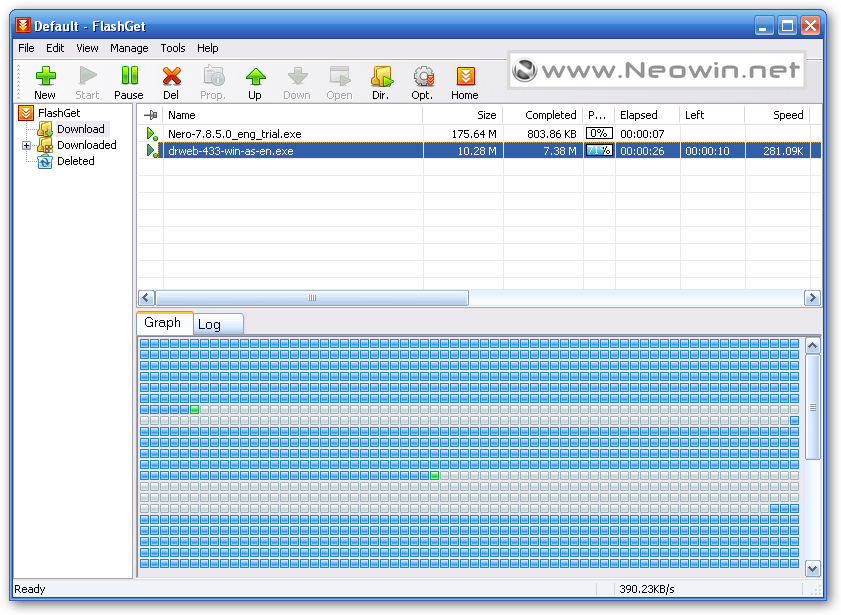Minimize the FlashGet window
This screenshot has height=615, width=841.
764,25
